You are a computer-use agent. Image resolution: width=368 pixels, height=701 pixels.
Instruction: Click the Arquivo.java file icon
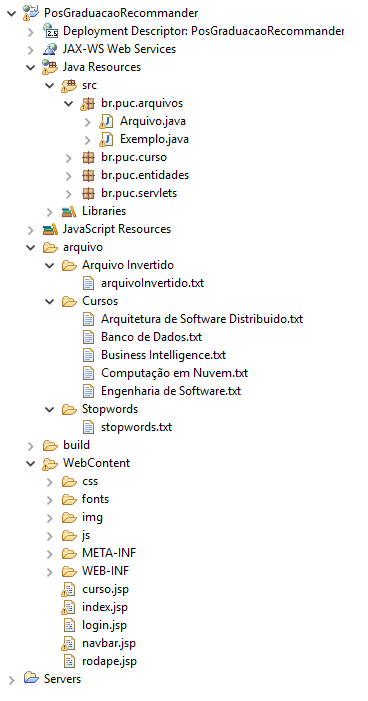point(106,121)
